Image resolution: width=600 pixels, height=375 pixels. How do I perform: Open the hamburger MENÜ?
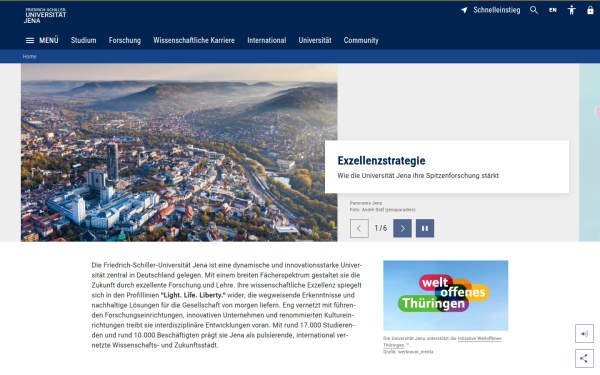(x=42, y=40)
